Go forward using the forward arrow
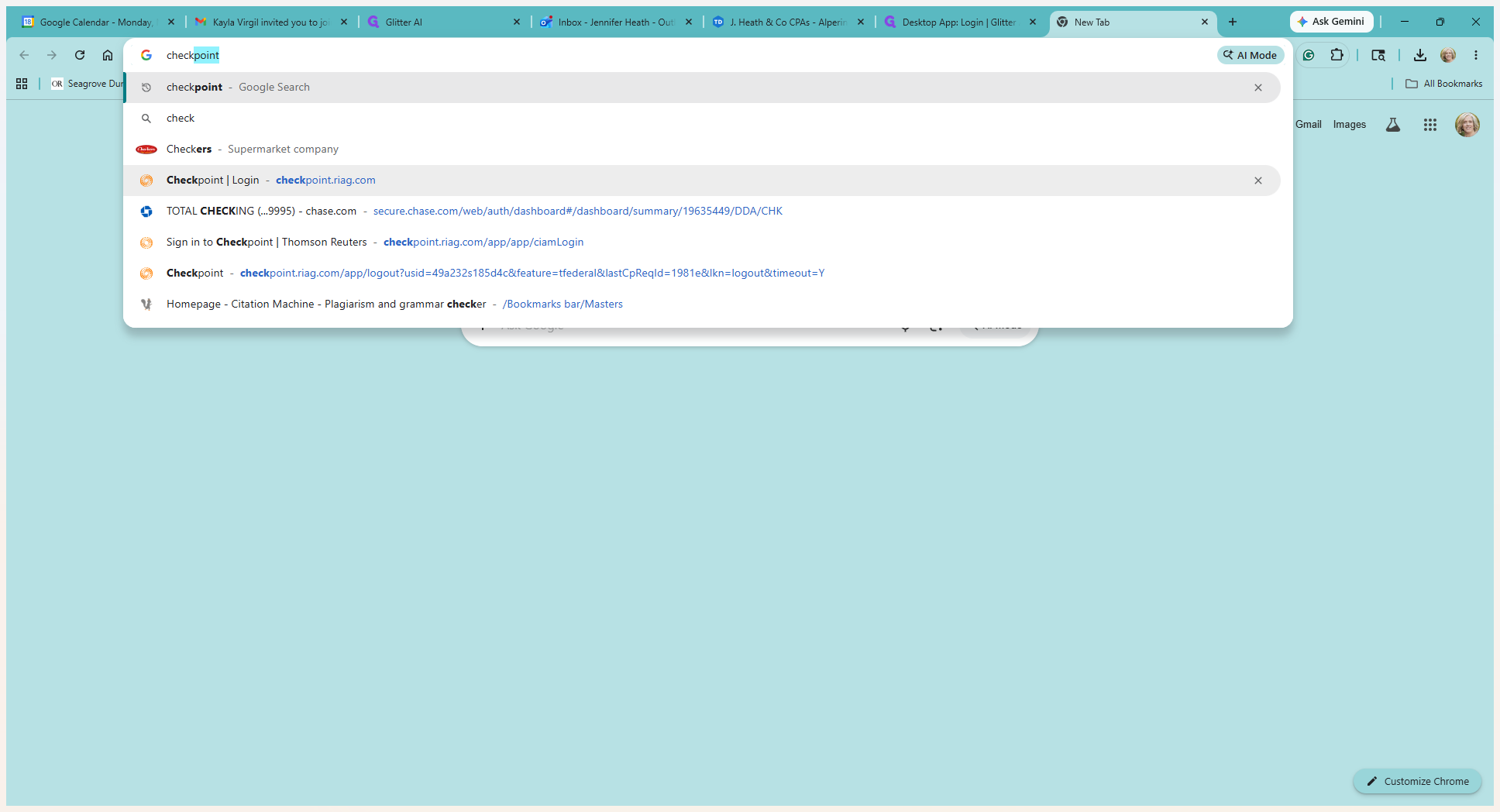 [x=52, y=55]
